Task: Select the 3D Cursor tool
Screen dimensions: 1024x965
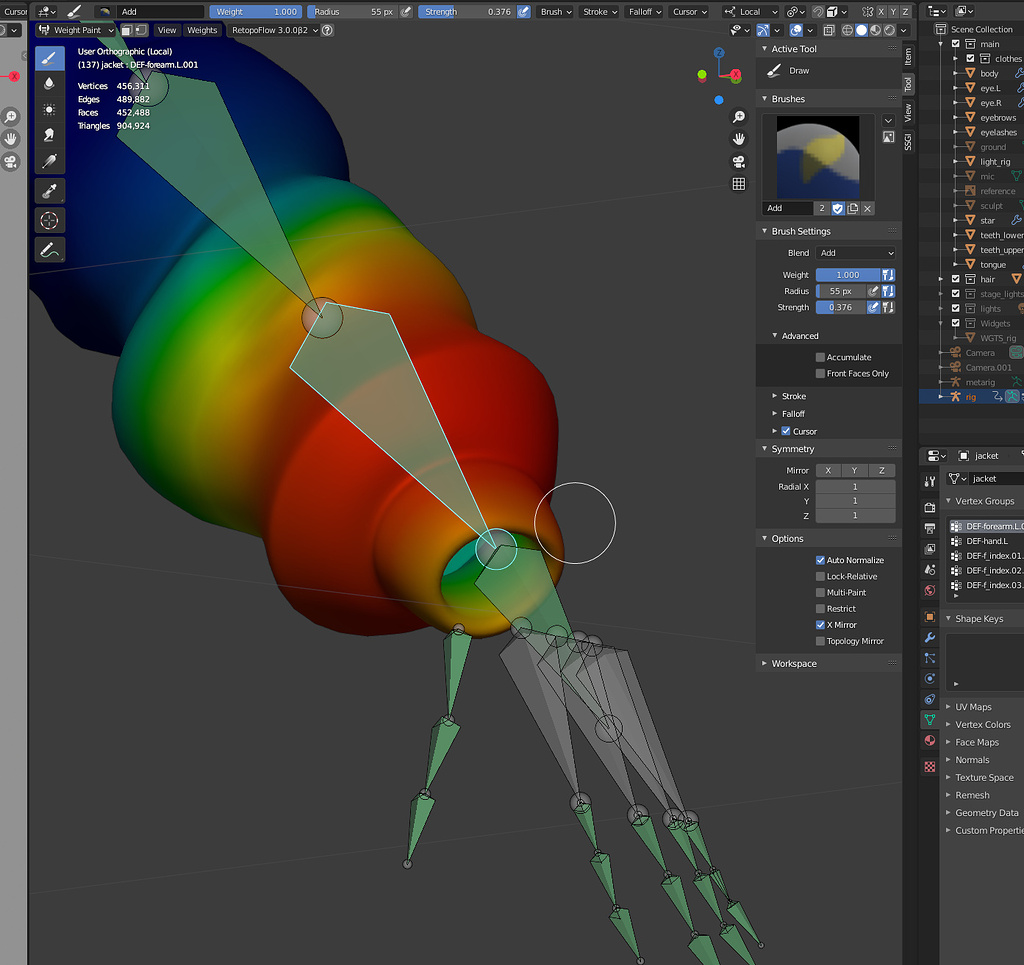Action: [50, 221]
